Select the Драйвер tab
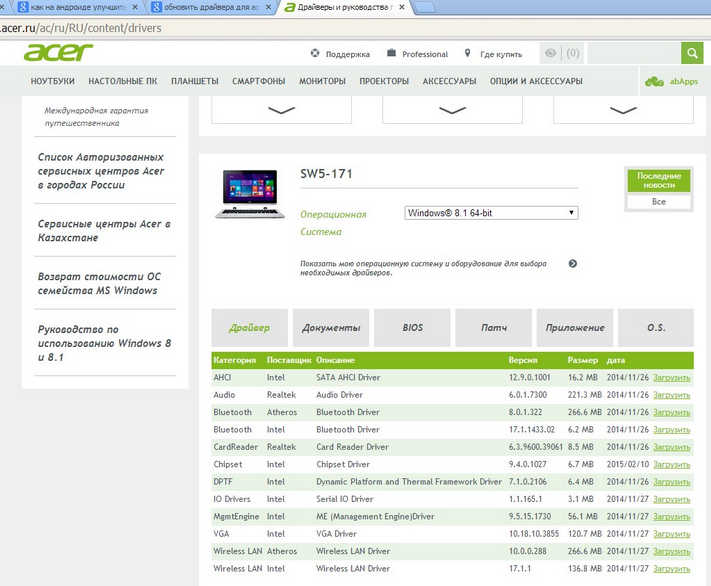 250,327
